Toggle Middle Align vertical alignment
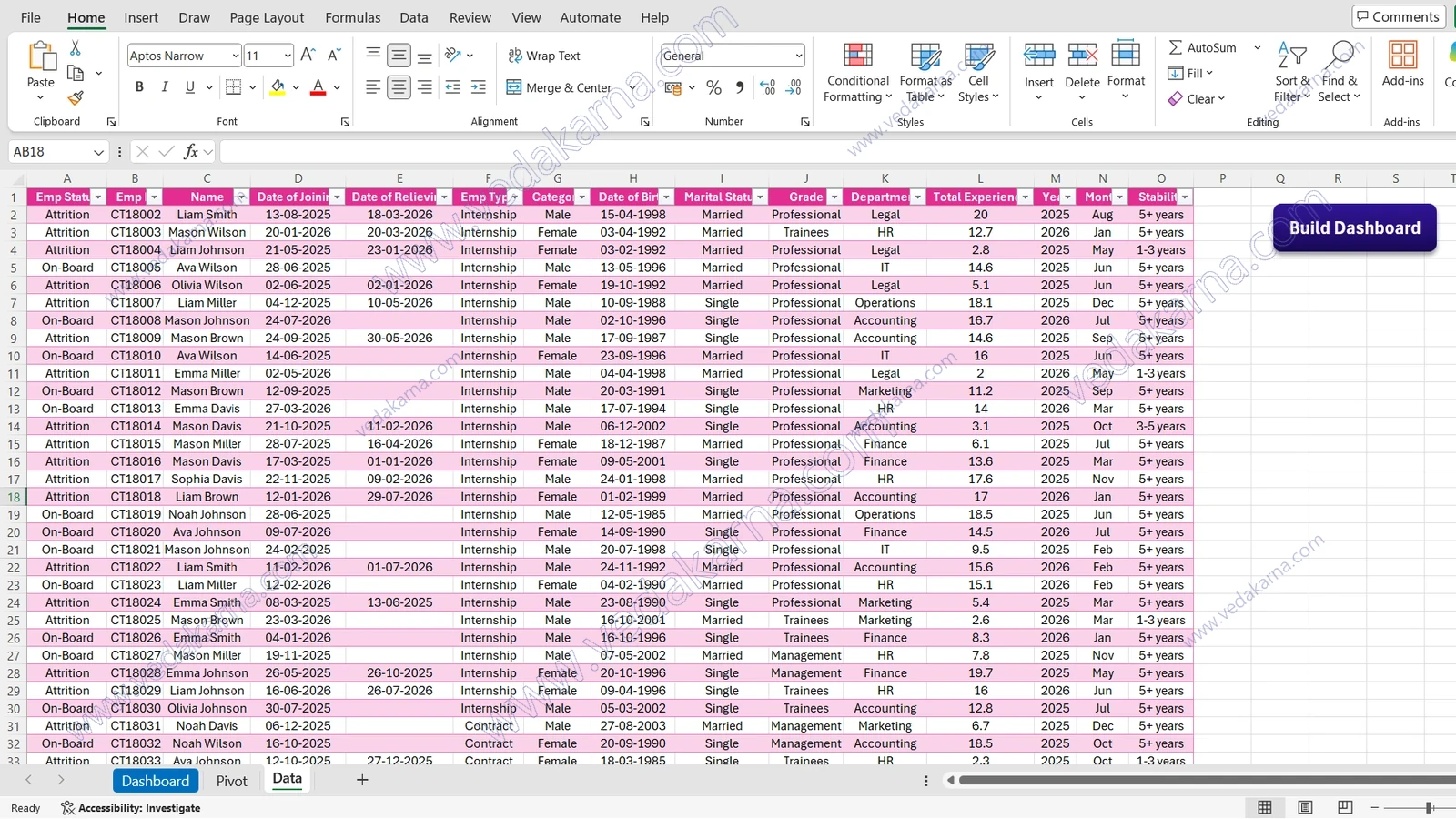This screenshot has width=1456, height=819. pyautogui.click(x=399, y=56)
